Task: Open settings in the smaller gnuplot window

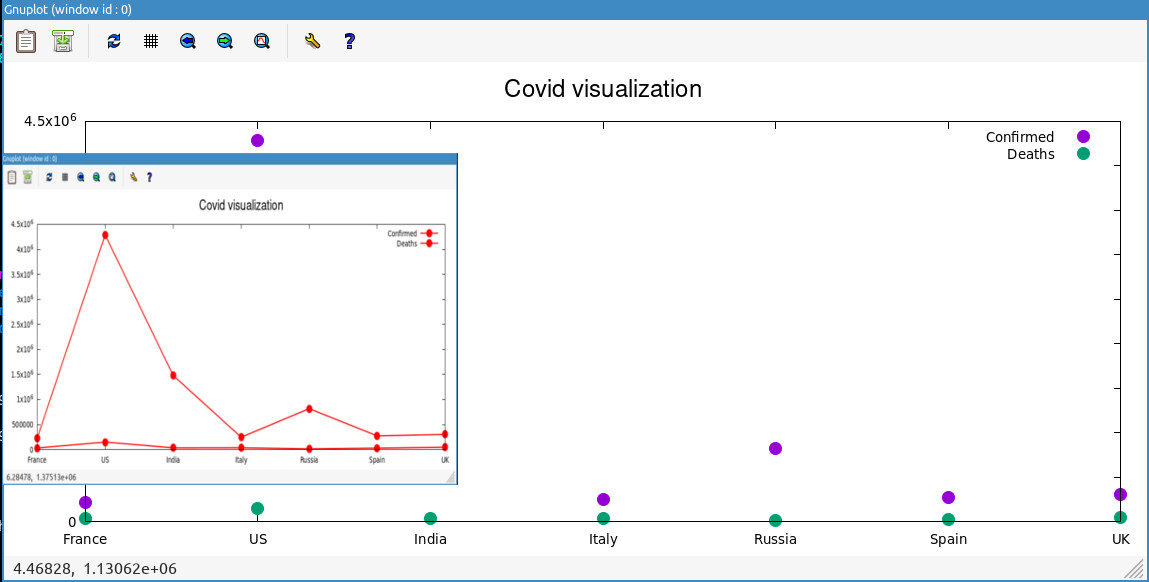Action: coord(133,177)
